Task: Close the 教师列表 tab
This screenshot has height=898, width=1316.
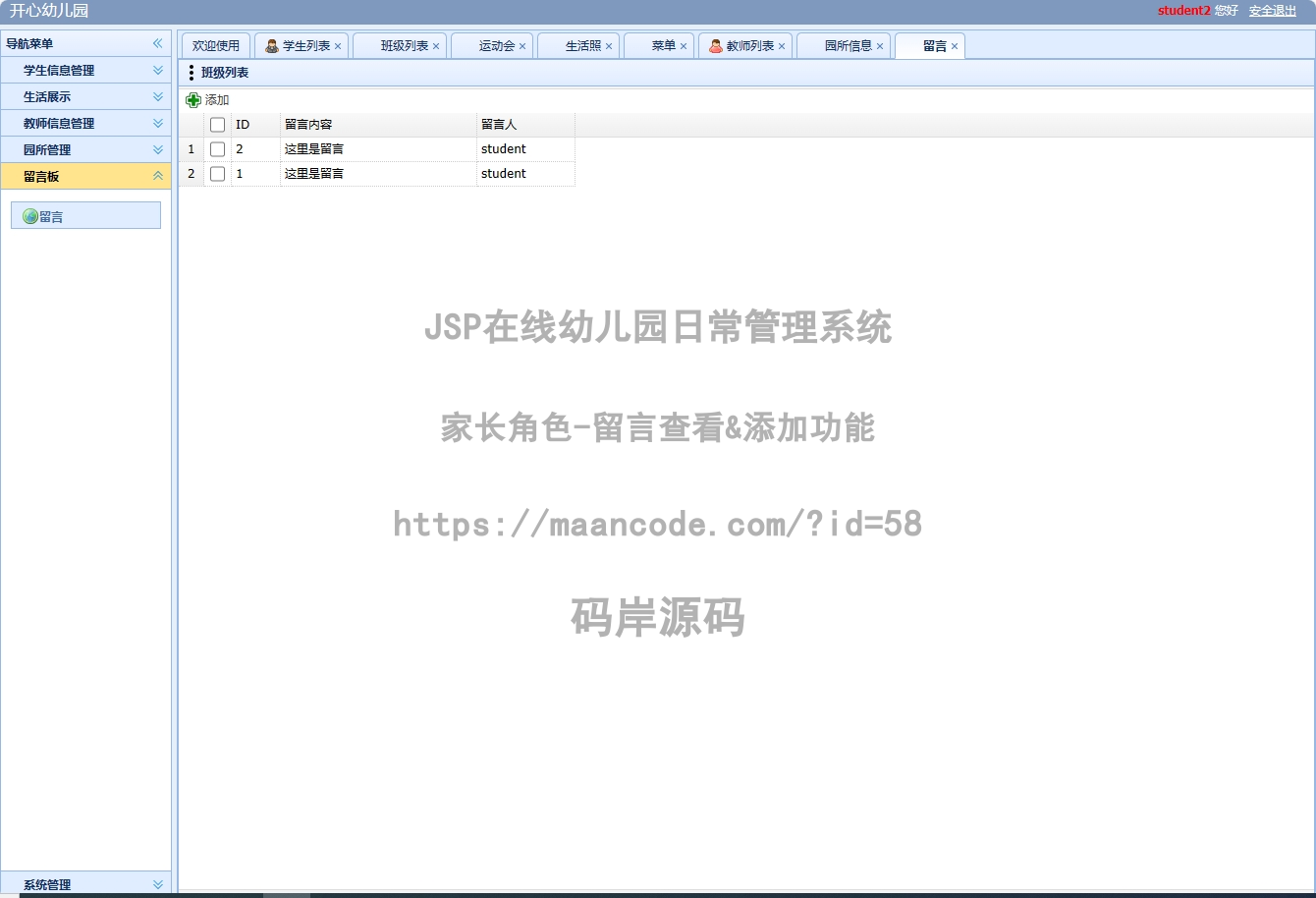Action: pyautogui.click(x=782, y=46)
